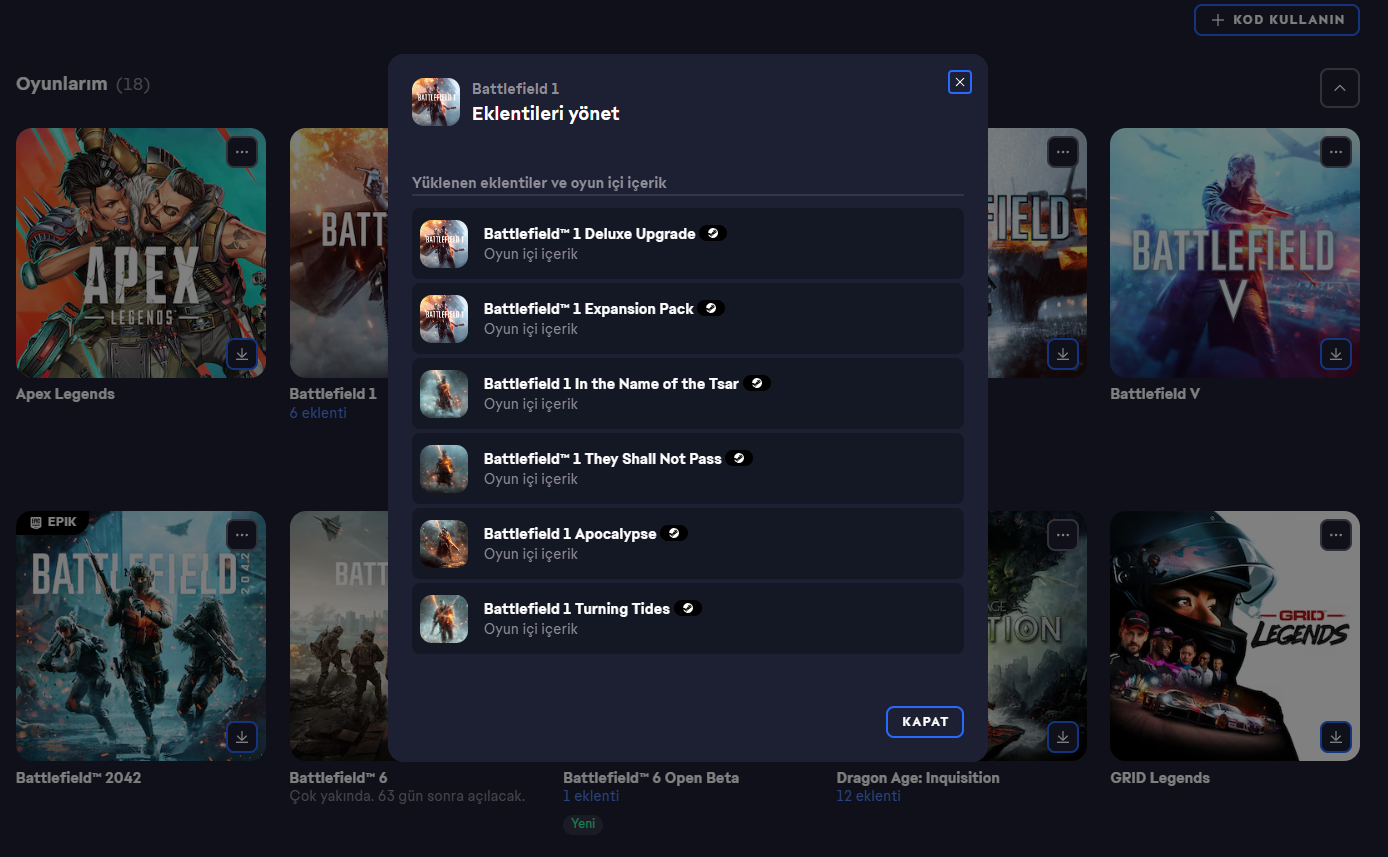This screenshot has height=857, width=1388.
Task: Open the 6 eklenti link under Battlefield 1
Action: tap(318, 413)
